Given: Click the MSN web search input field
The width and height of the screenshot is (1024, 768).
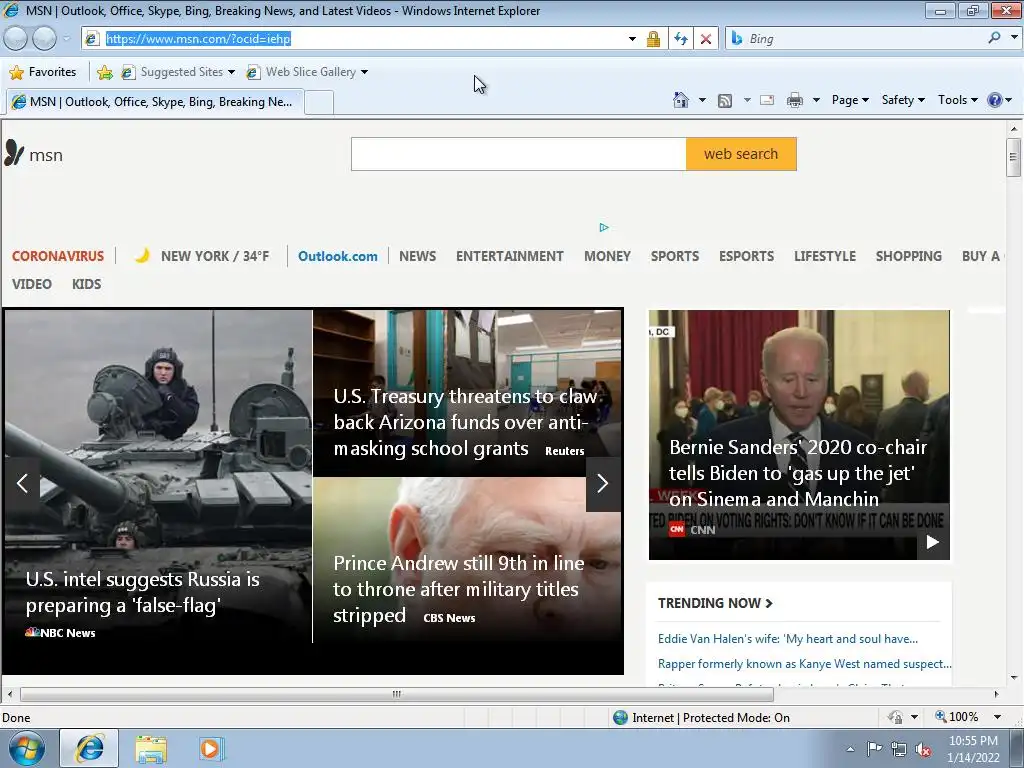Looking at the screenshot, I should 519,154.
